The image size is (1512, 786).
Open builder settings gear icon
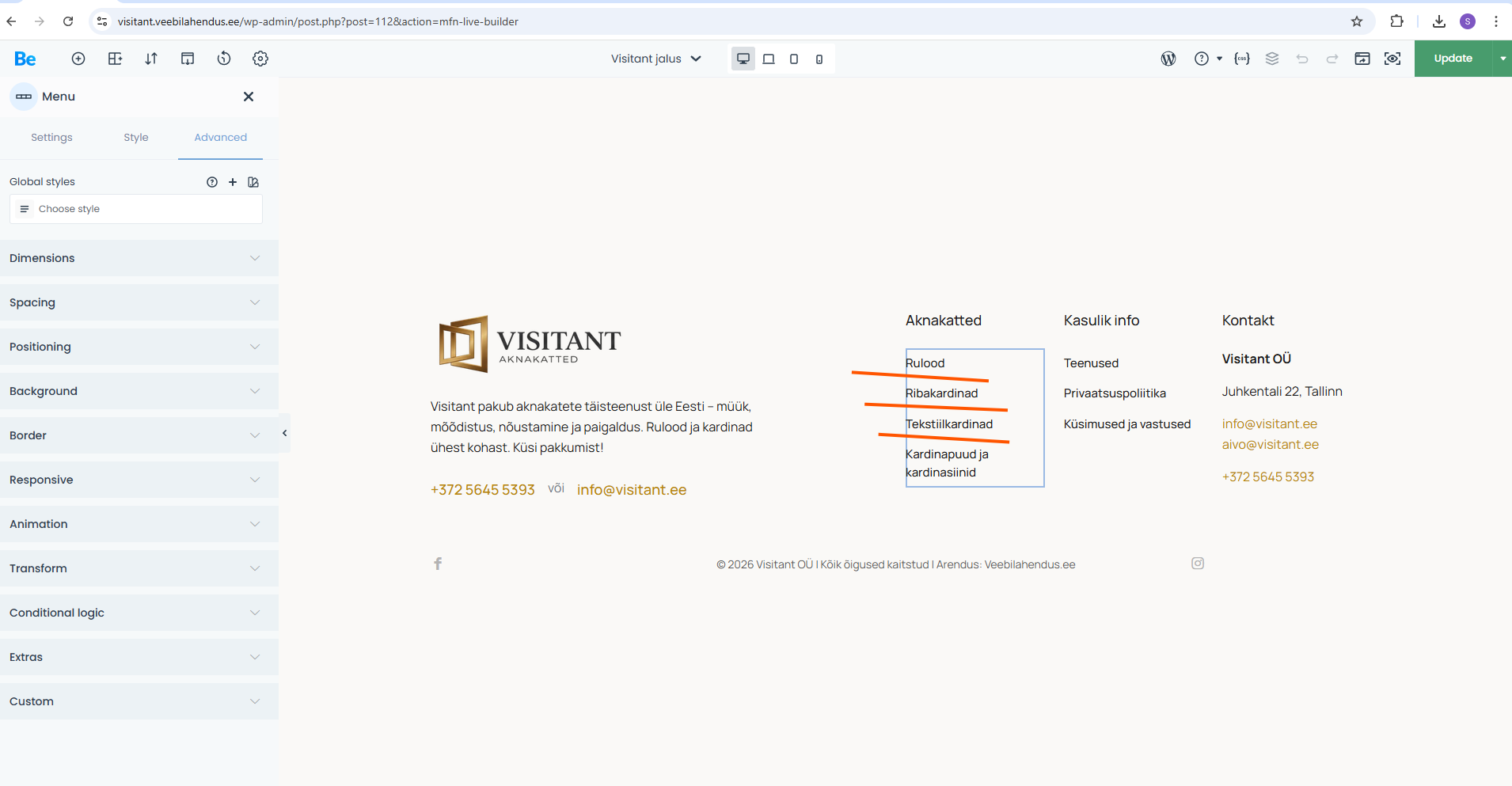click(260, 59)
